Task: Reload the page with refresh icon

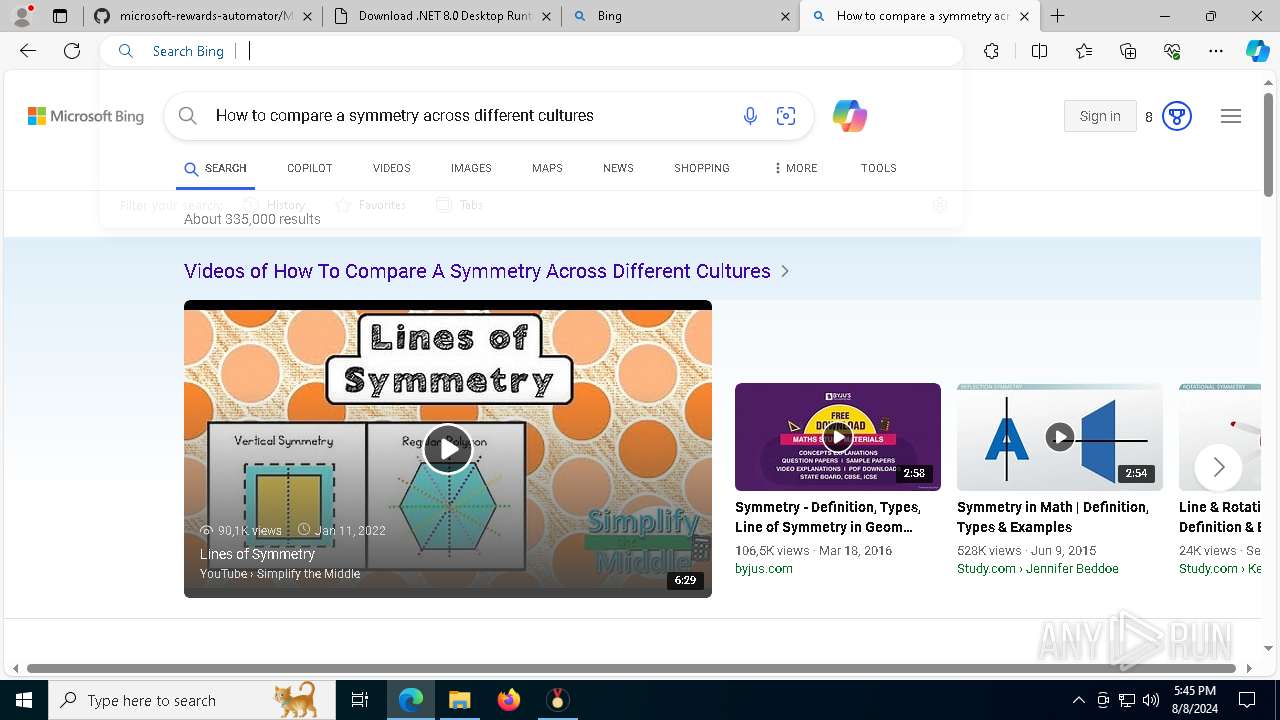Action: (72, 51)
